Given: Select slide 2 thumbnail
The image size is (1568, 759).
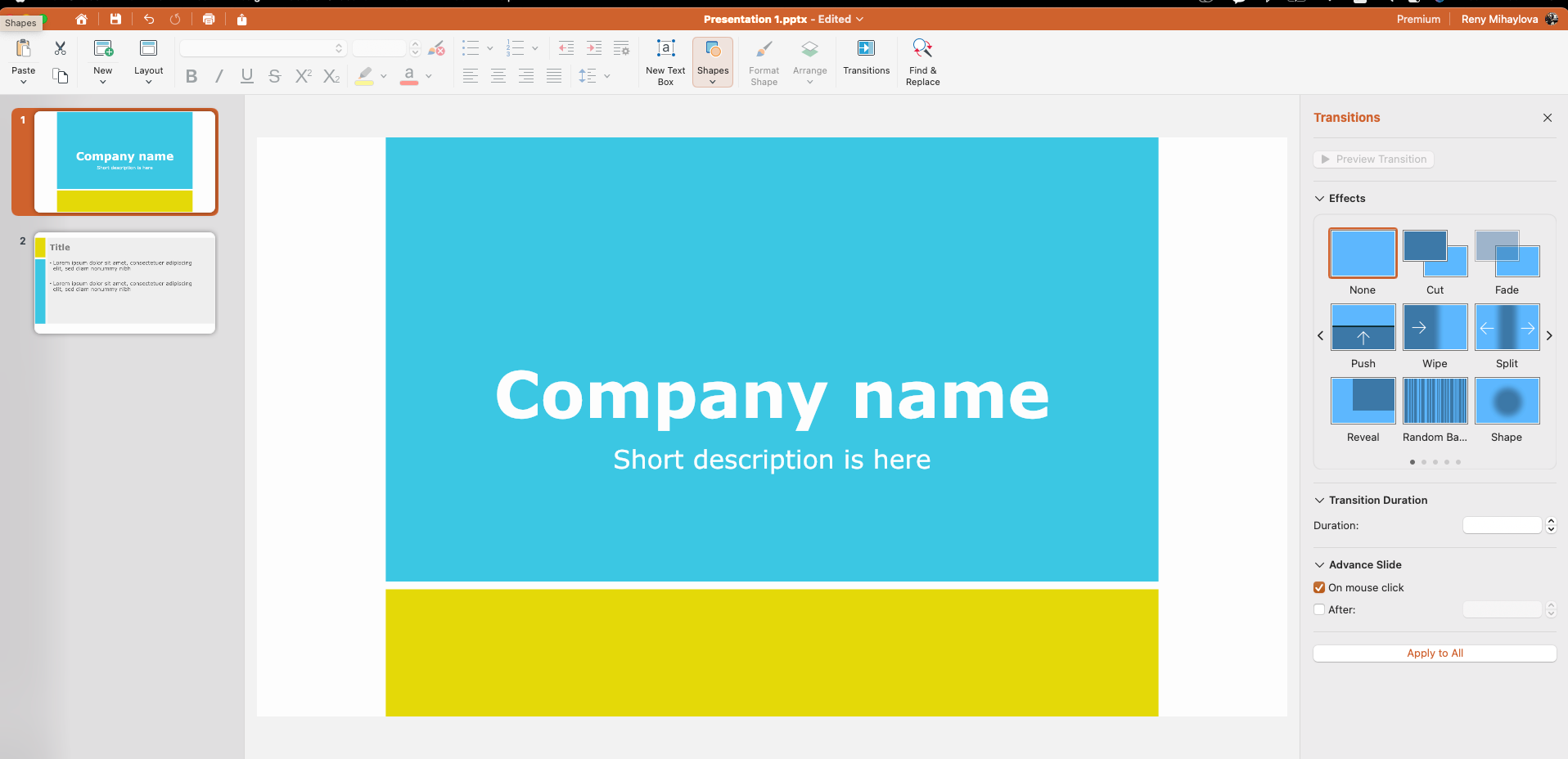Looking at the screenshot, I should [124, 282].
